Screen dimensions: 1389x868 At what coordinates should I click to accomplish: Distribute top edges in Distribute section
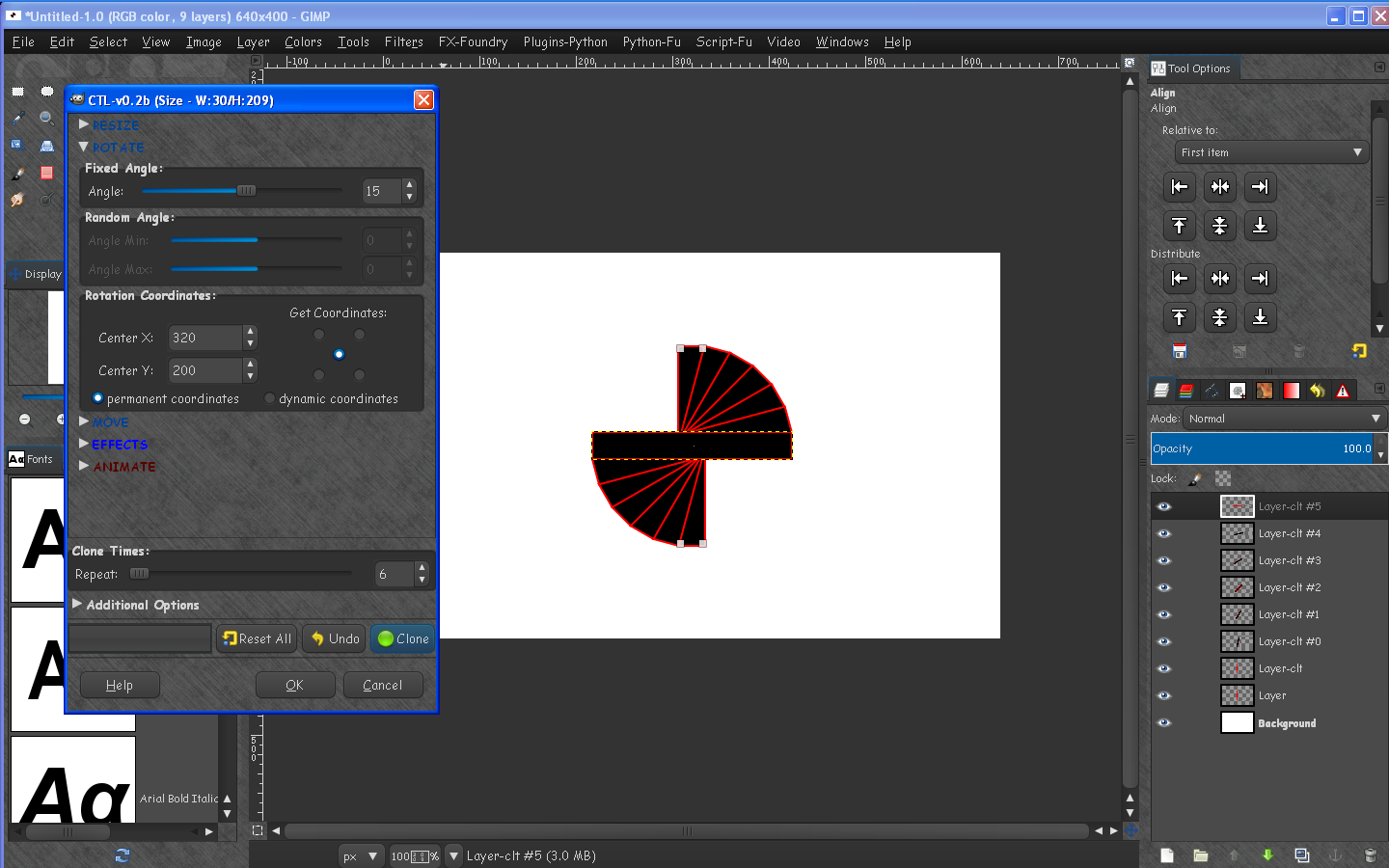click(1180, 317)
